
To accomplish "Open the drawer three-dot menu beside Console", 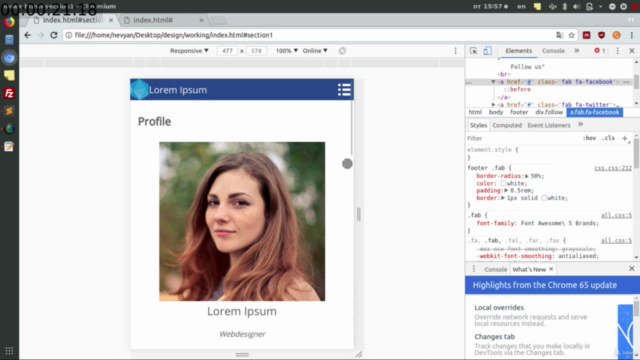I will 473,269.
